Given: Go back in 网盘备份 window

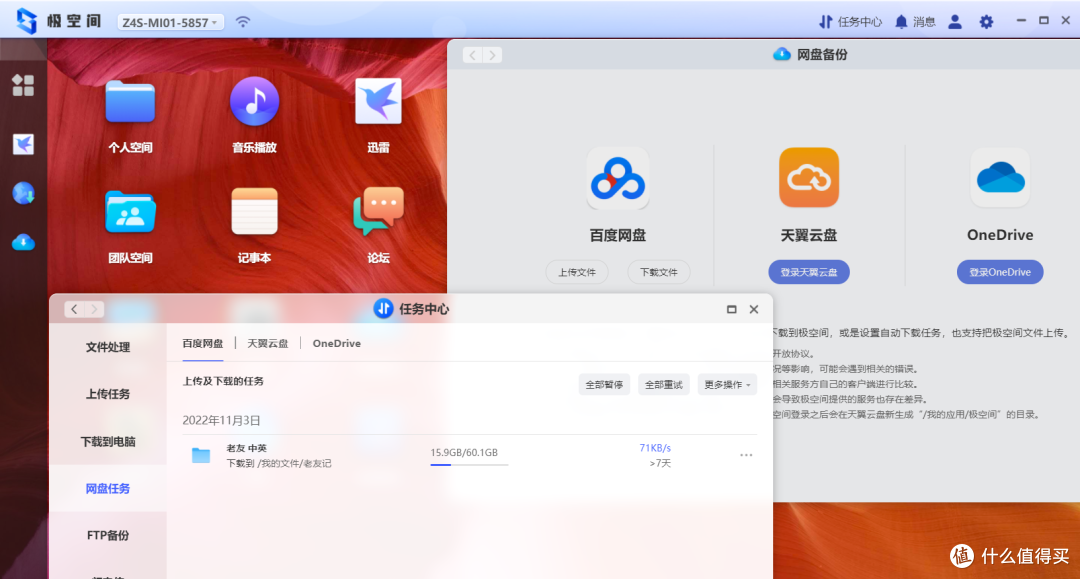Looking at the screenshot, I should 472,55.
